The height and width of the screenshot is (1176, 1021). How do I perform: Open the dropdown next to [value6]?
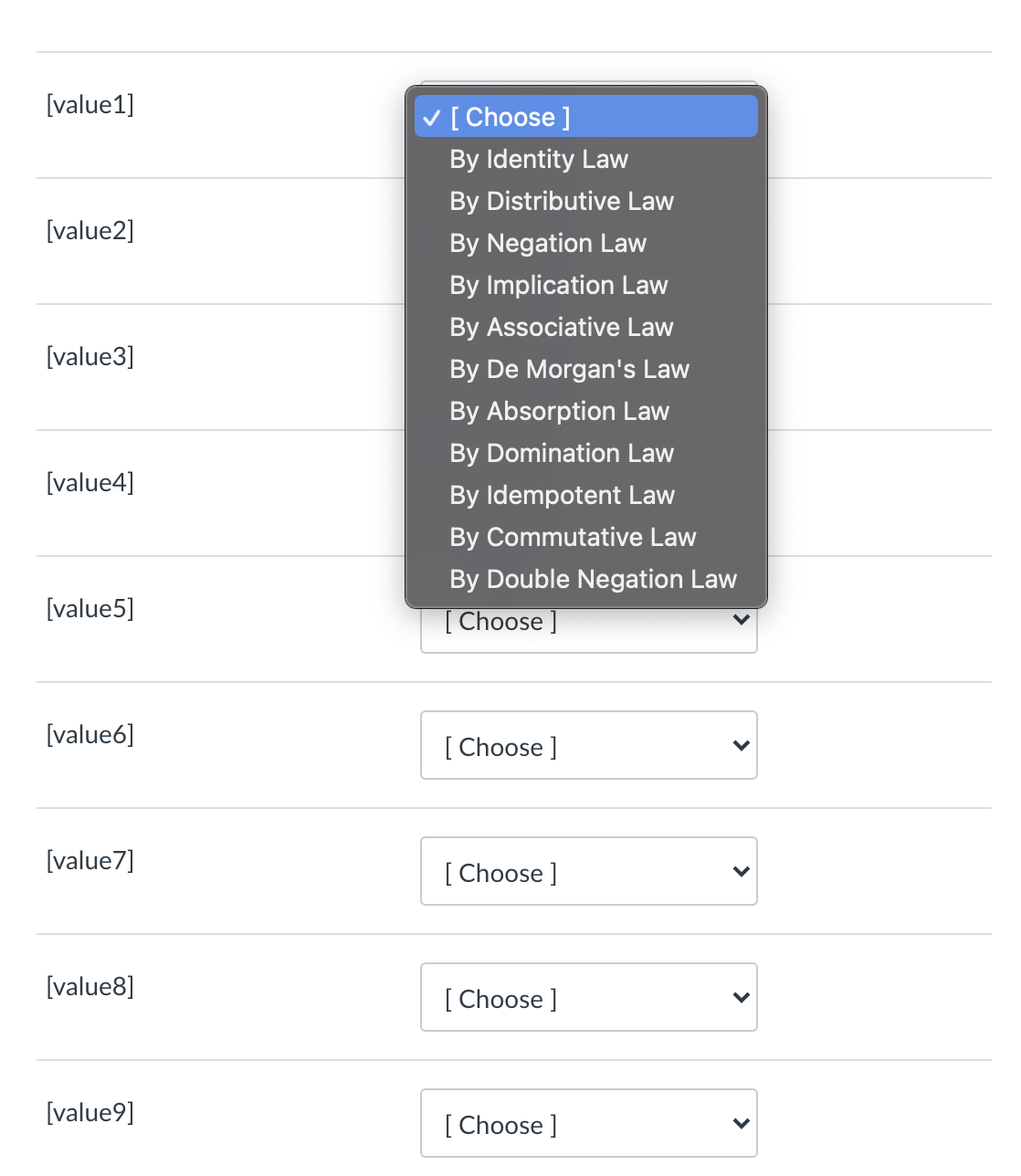pos(588,746)
